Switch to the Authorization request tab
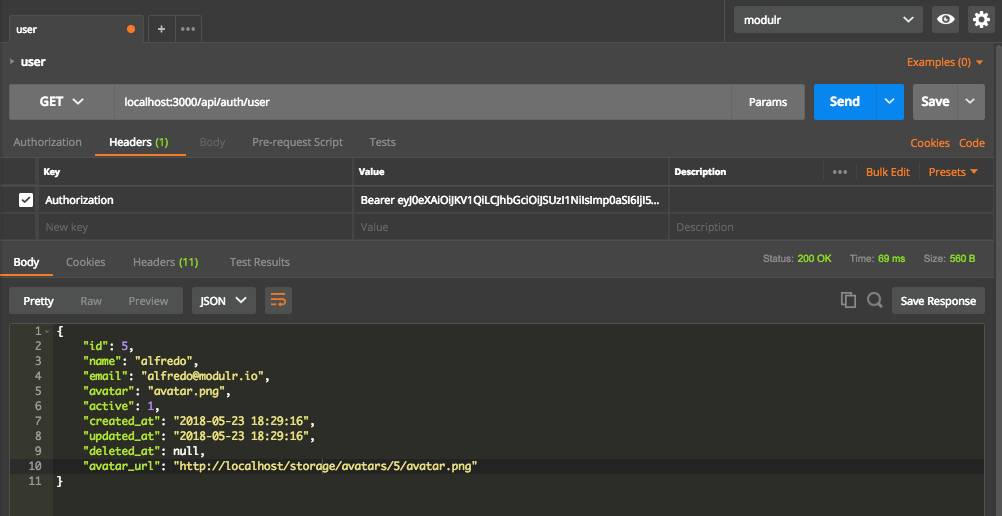 coord(47,142)
